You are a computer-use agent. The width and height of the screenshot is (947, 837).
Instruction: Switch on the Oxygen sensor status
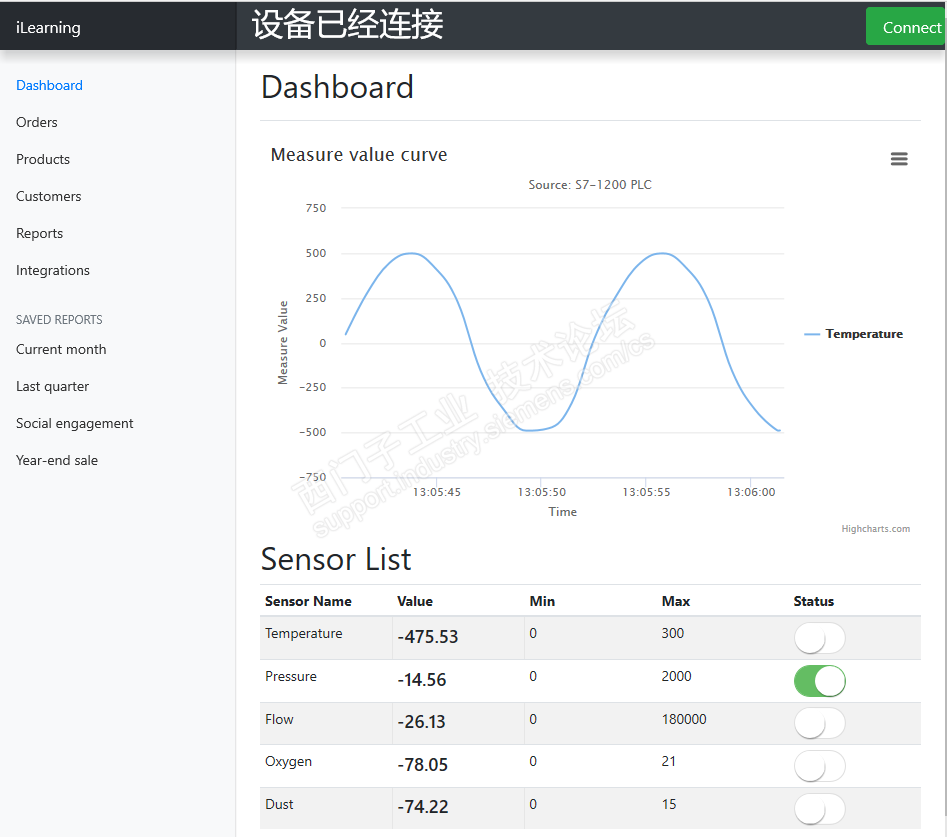point(820,766)
